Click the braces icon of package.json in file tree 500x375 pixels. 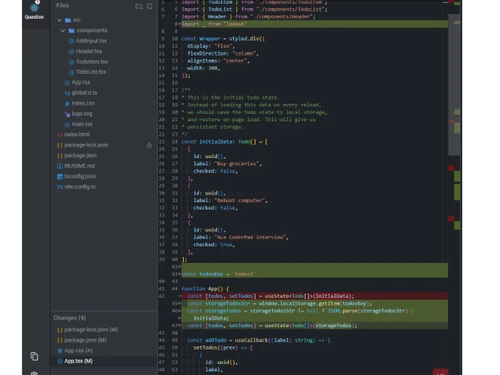60,156
